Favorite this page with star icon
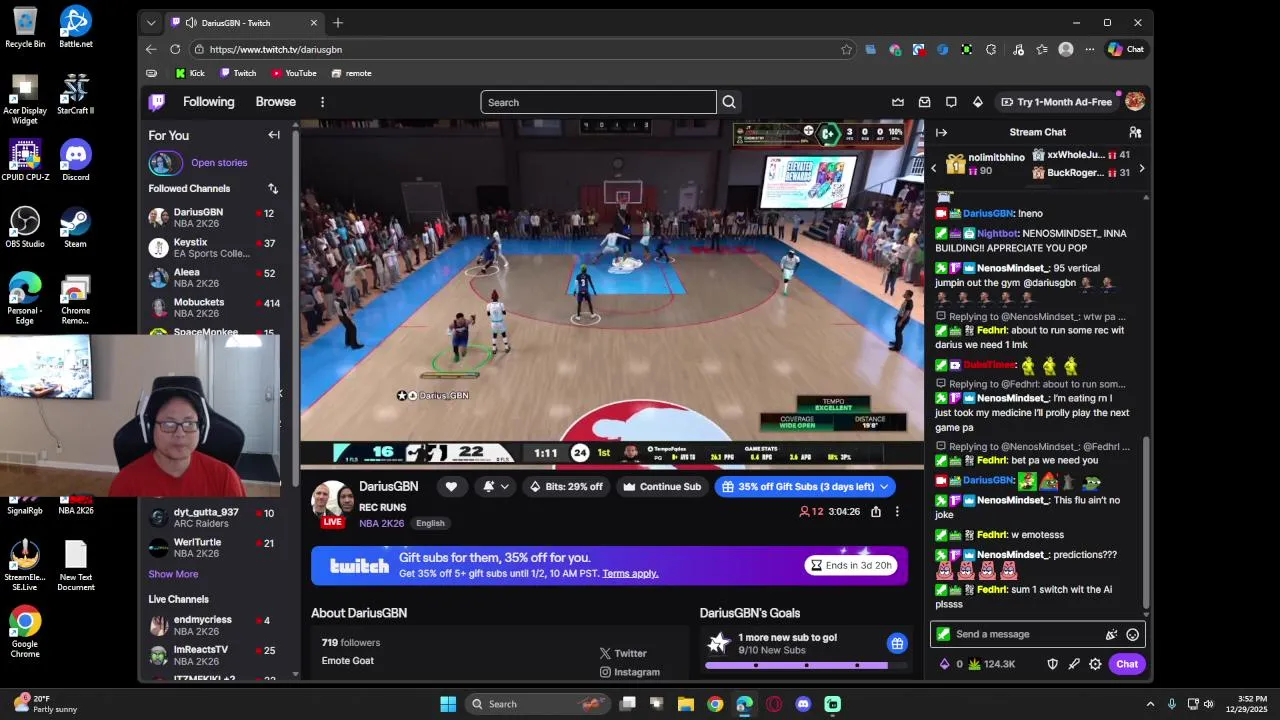Viewport: 1280px width, 720px height. click(847, 49)
